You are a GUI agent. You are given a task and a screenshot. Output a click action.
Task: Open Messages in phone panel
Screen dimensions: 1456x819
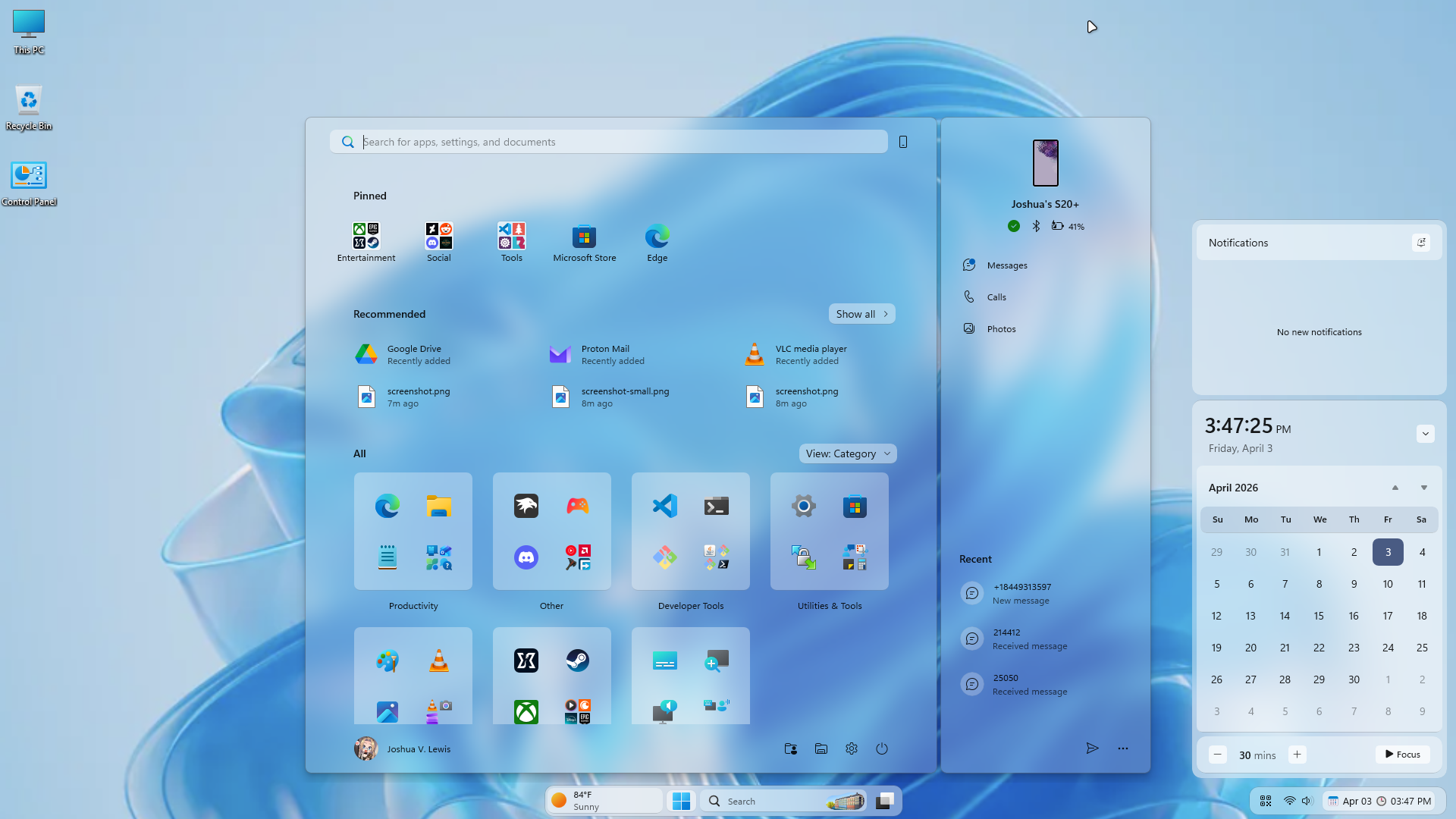click(x=1006, y=265)
